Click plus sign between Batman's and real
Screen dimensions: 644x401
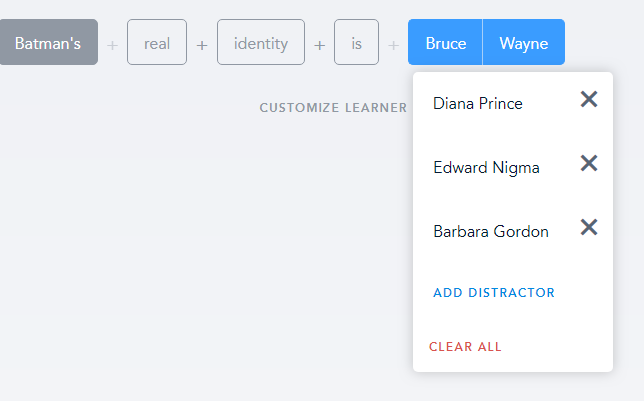[112, 45]
